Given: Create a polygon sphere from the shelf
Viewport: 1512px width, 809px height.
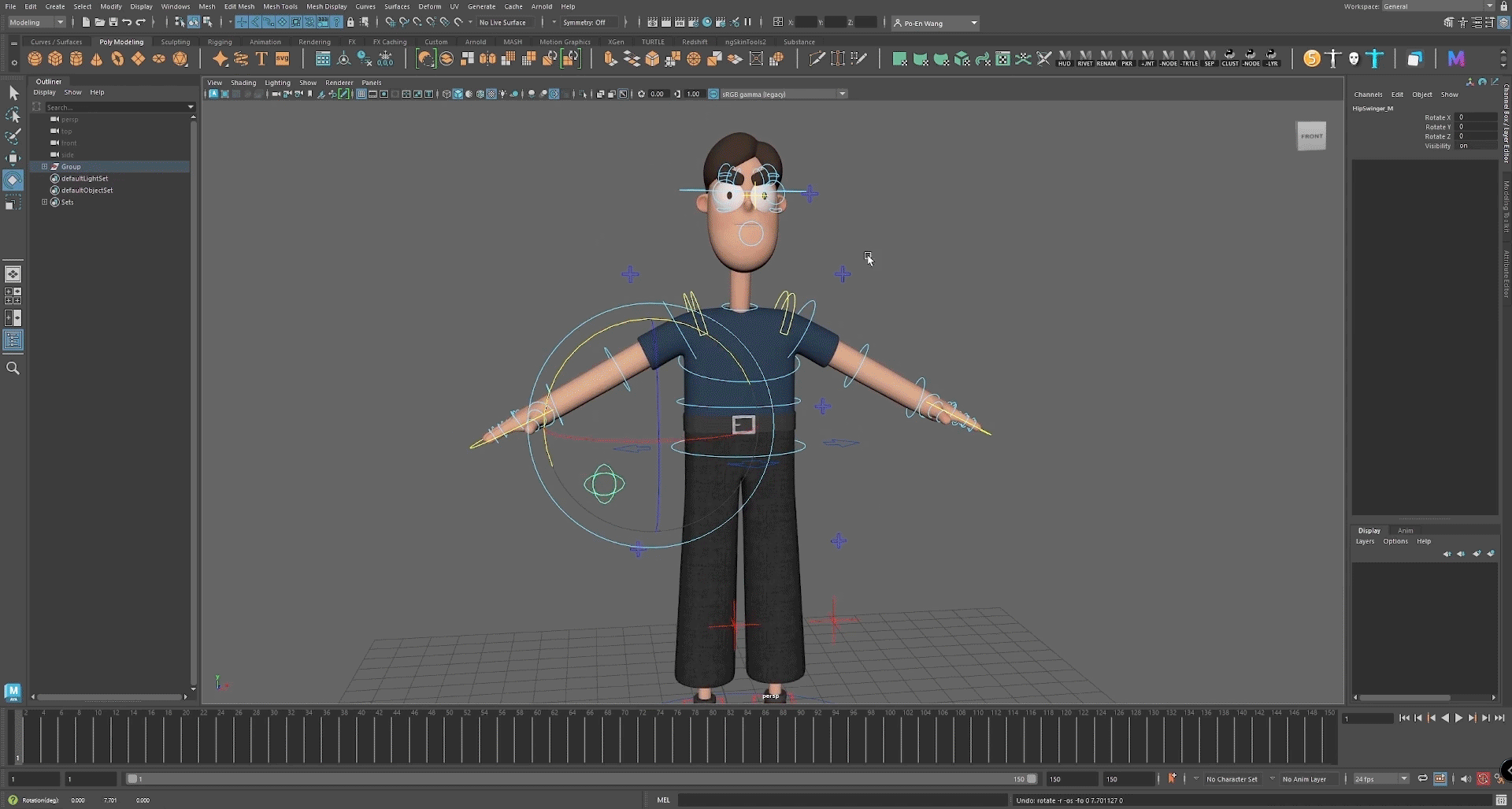Looking at the screenshot, I should (x=35, y=59).
